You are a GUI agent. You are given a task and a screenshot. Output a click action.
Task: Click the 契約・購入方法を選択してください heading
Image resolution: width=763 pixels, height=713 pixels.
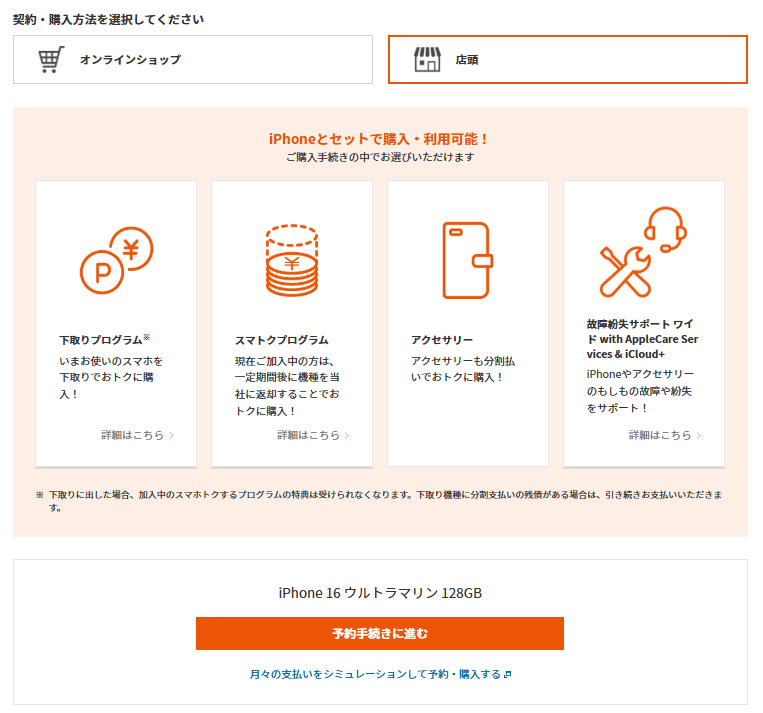[108, 19]
